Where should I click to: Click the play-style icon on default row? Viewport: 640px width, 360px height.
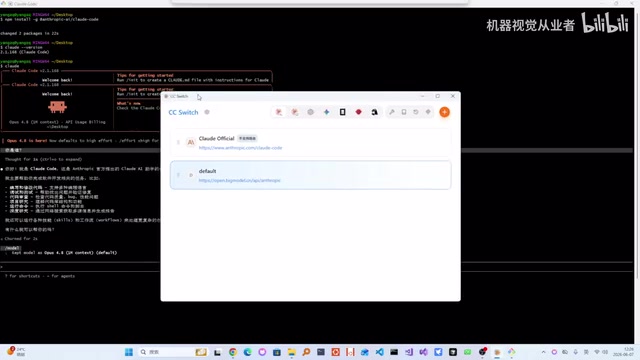(191, 175)
